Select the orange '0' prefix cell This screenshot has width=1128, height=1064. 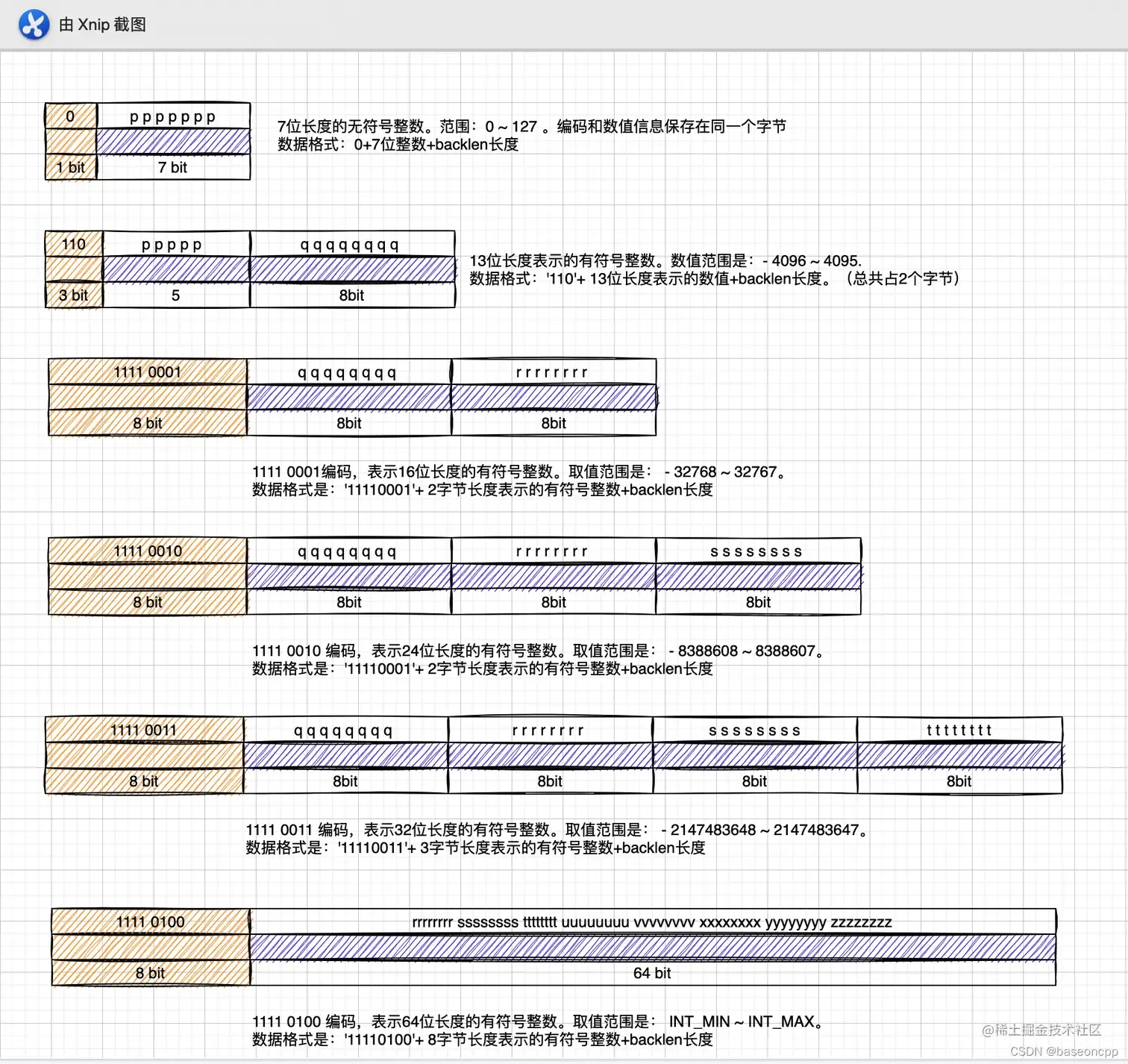coord(71,116)
